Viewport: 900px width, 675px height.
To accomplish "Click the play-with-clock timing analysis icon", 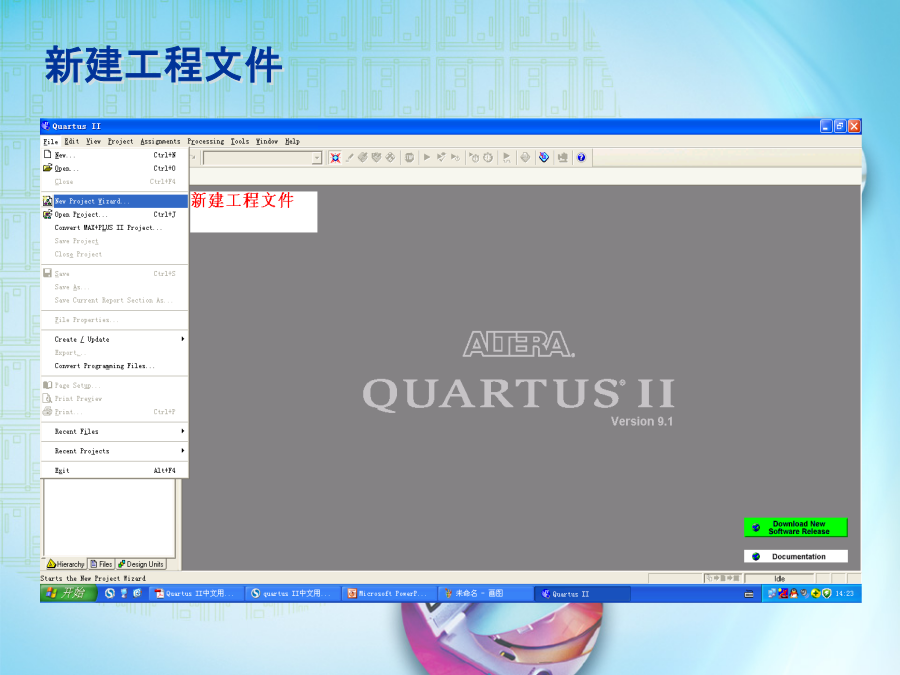I will point(455,158).
